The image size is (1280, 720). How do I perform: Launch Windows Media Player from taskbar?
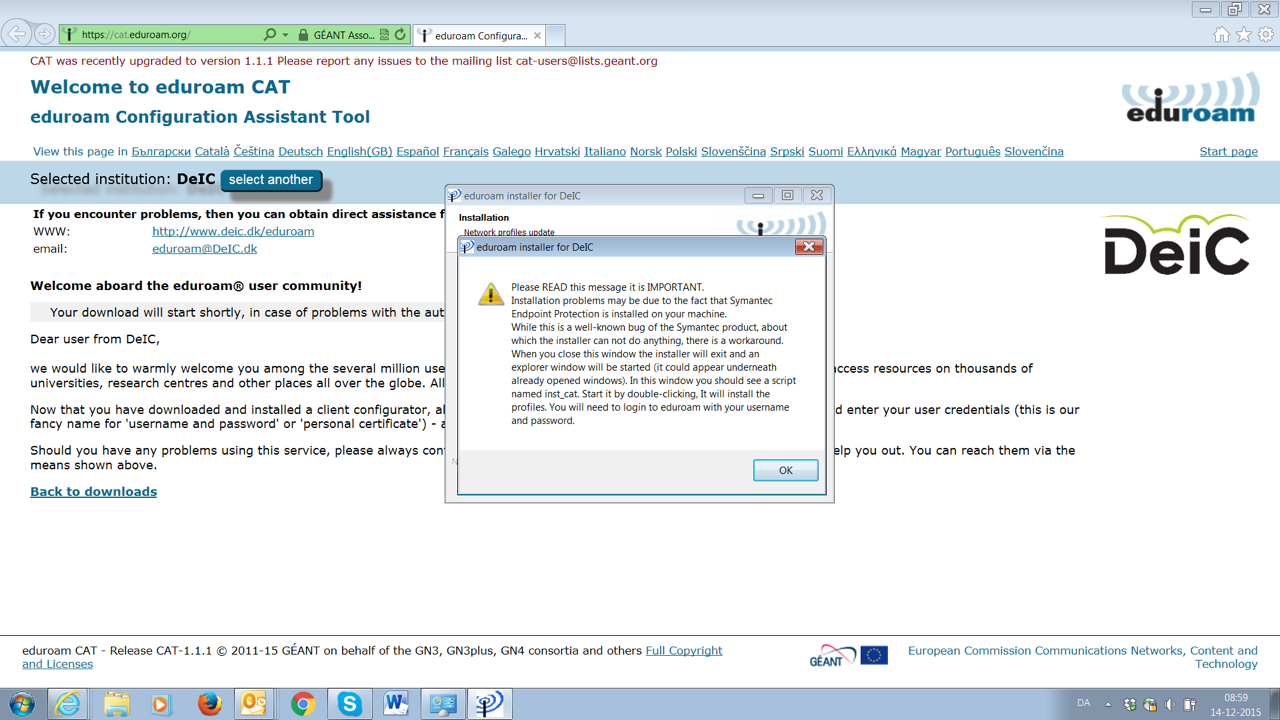coord(162,704)
